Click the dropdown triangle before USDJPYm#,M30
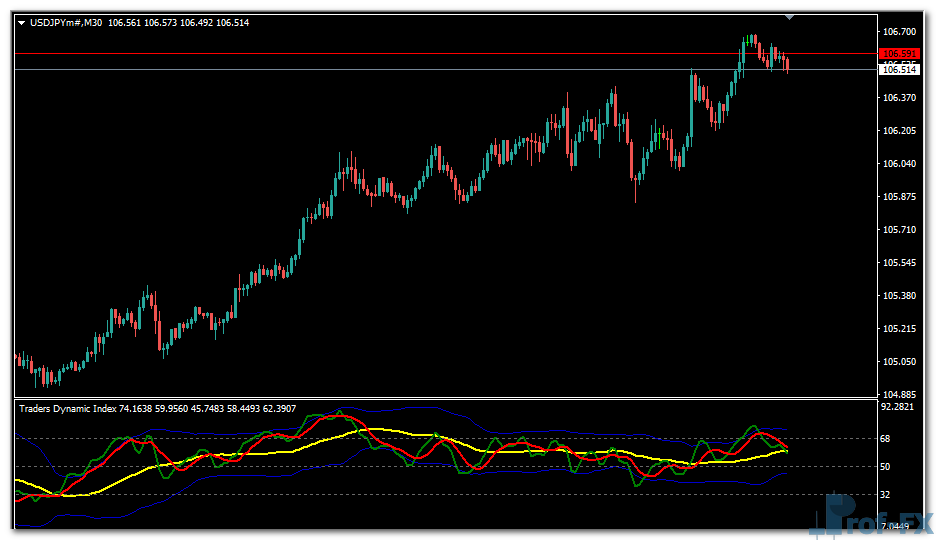The height and width of the screenshot is (540, 936). tap(21, 23)
